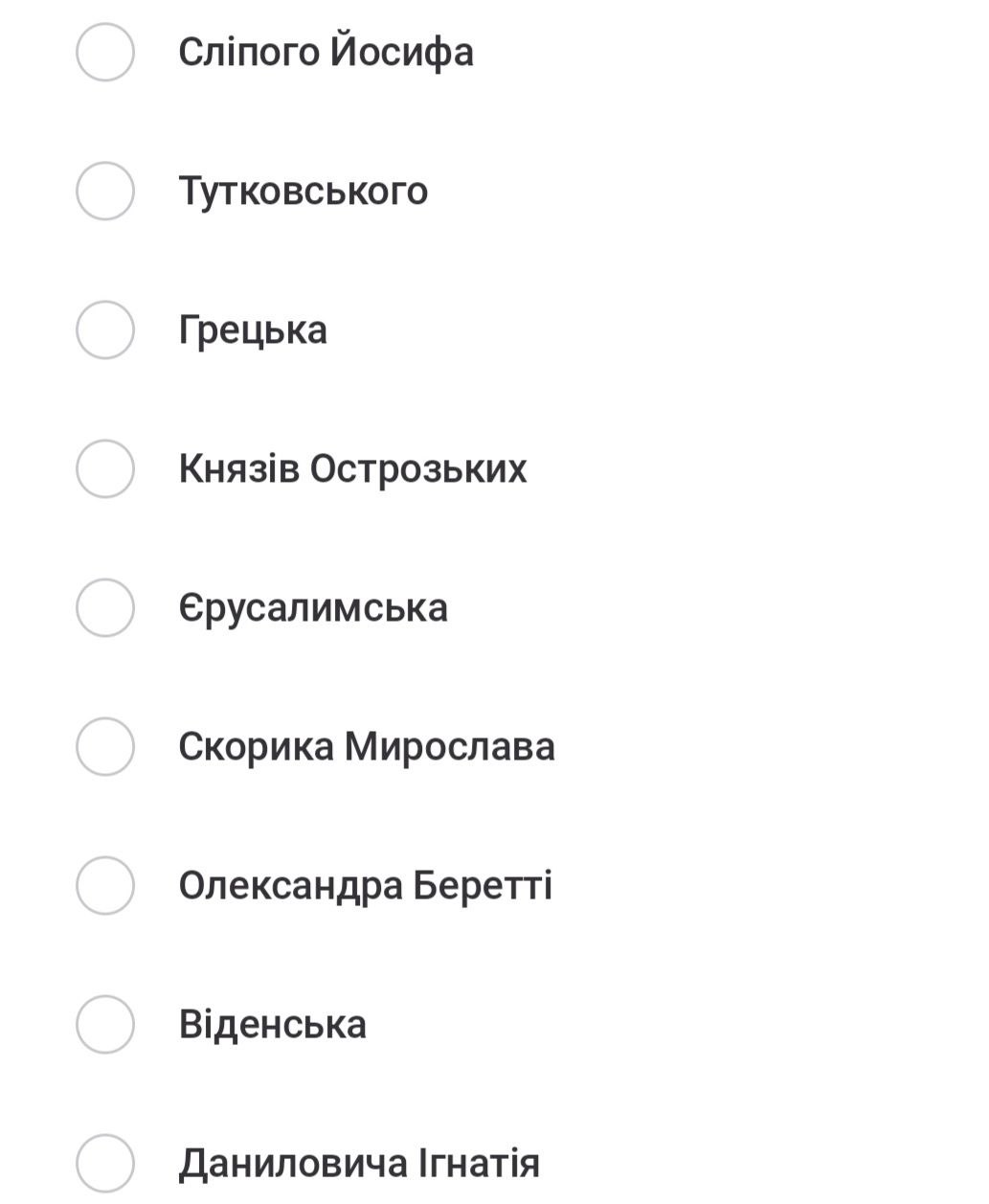Choose the Тутковського radio option
989x1204 pixels.
coord(104,192)
